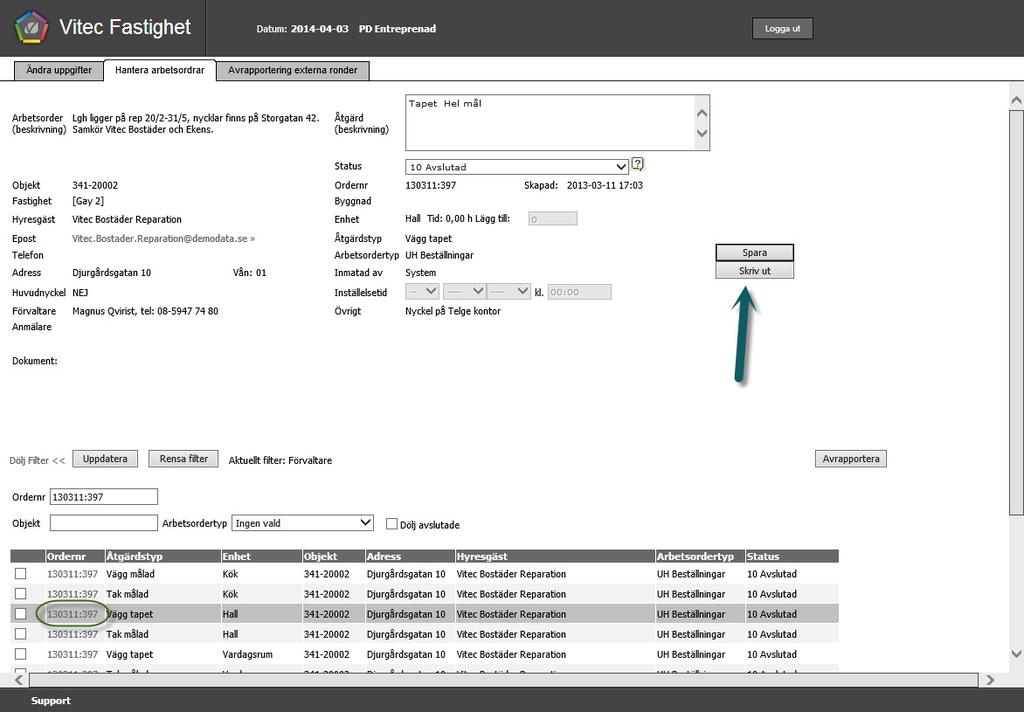Click 'Nyckel på Telge kontor' text
Viewport: 1024px width, 712px height.
453,311
